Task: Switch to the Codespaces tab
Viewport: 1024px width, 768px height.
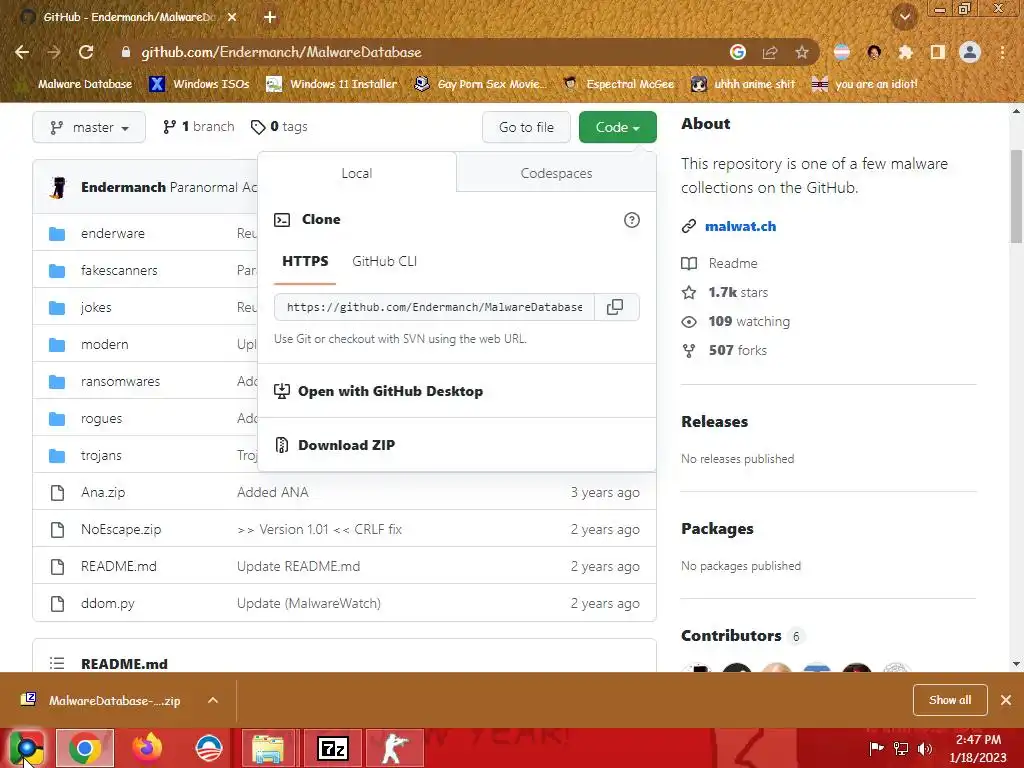Action: click(x=556, y=173)
